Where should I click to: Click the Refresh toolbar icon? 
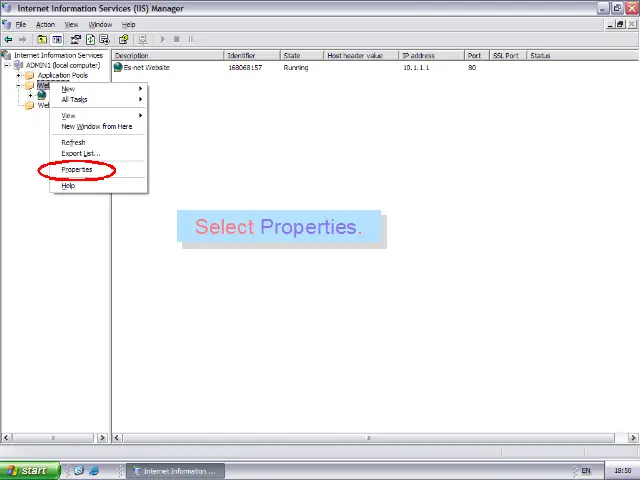click(90, 40)
